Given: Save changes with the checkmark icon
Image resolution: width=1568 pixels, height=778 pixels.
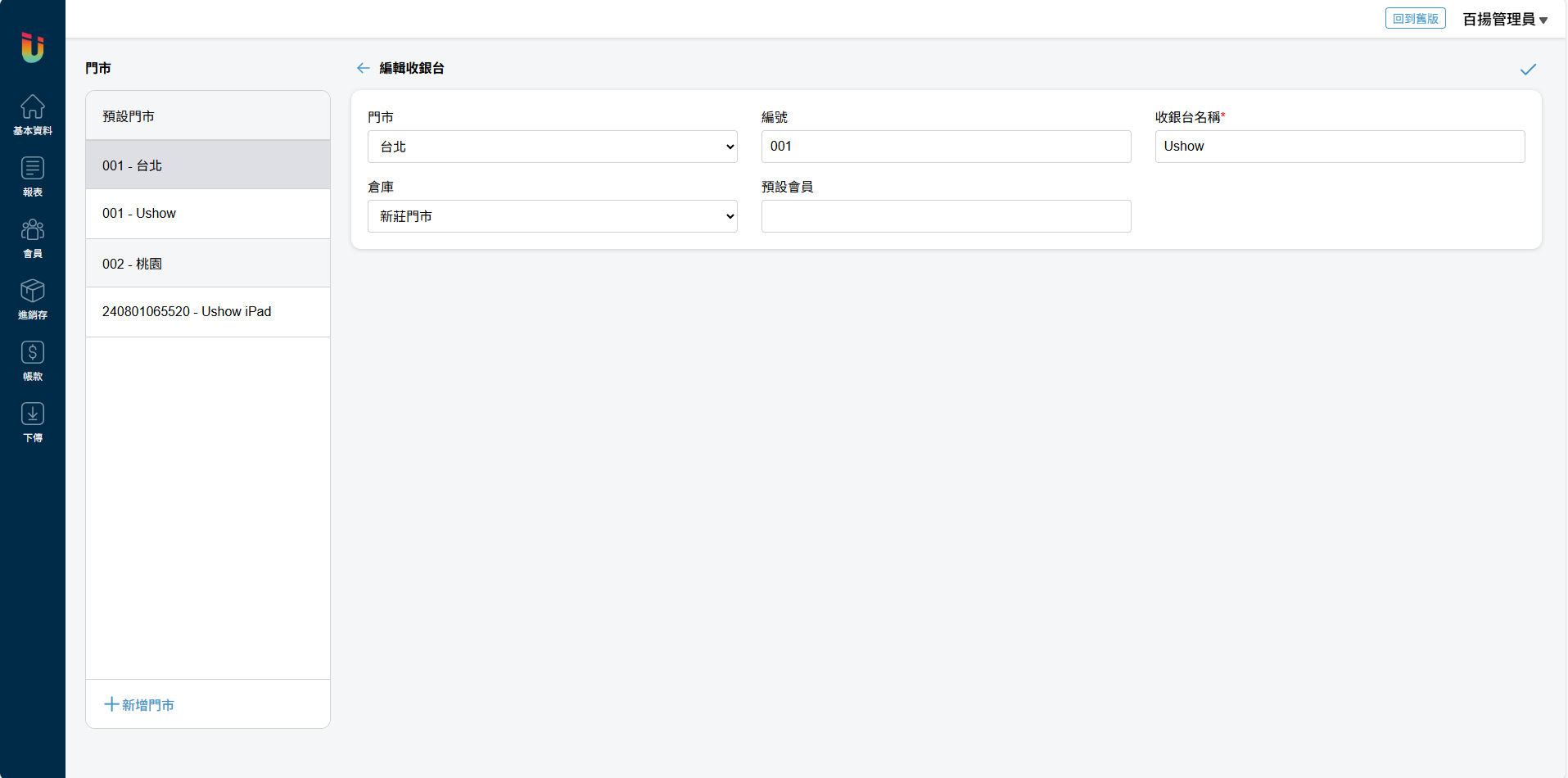Looking at the screenshot, I should 1528,70.
